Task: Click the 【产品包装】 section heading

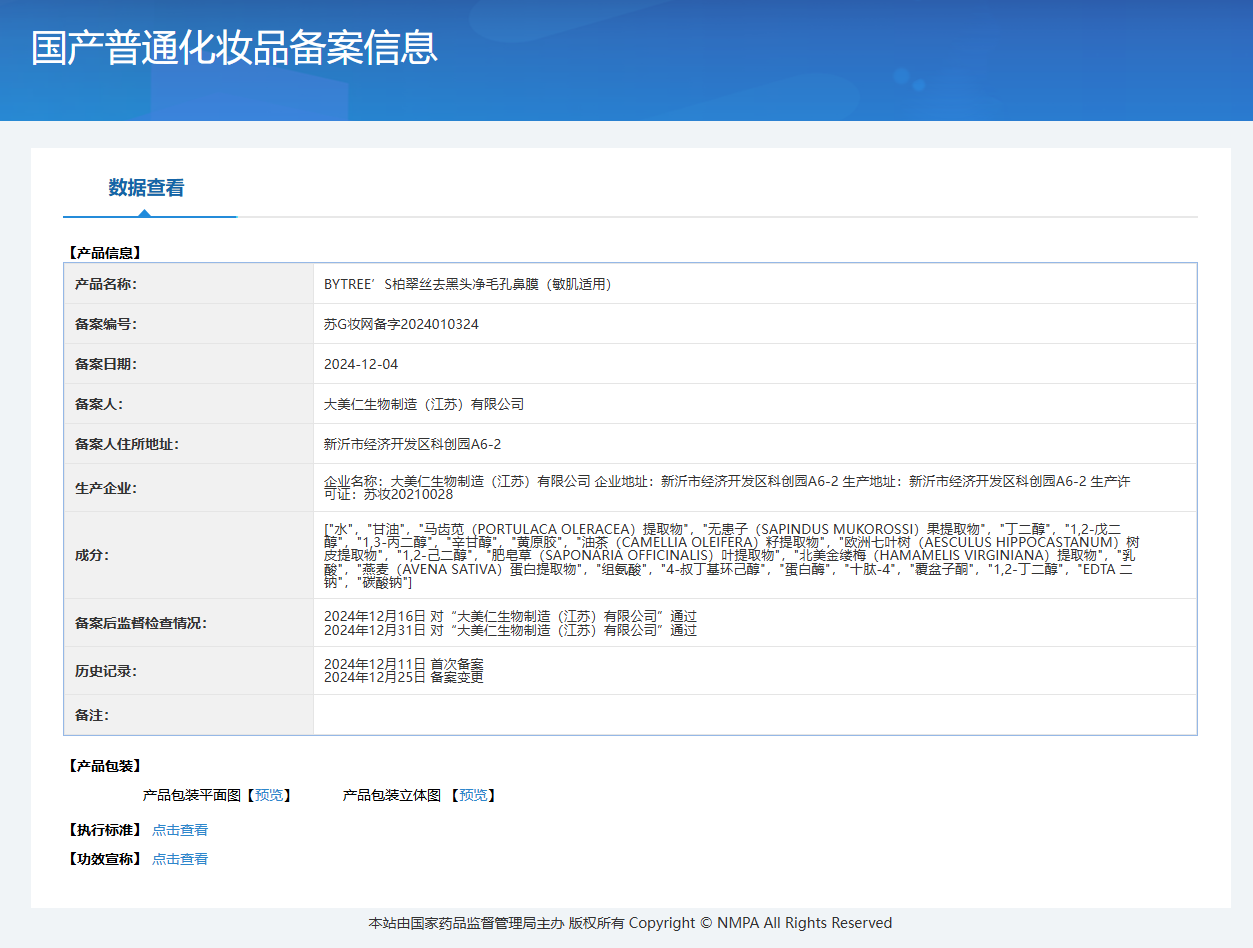Action: coord(104,766)
